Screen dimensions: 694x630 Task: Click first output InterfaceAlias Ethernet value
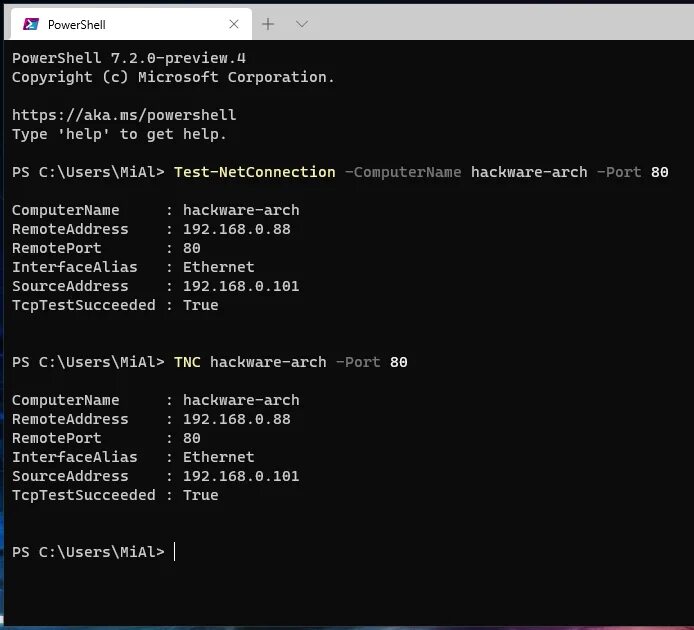[x=219, y=267]
